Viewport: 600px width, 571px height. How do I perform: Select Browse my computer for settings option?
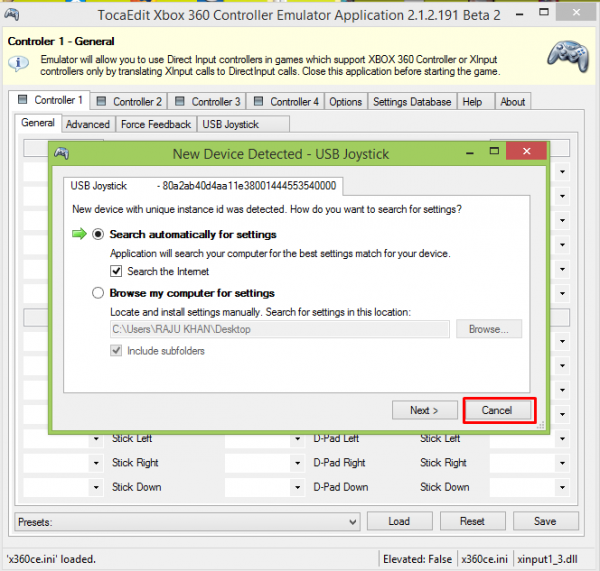click(x=98, y=293)
